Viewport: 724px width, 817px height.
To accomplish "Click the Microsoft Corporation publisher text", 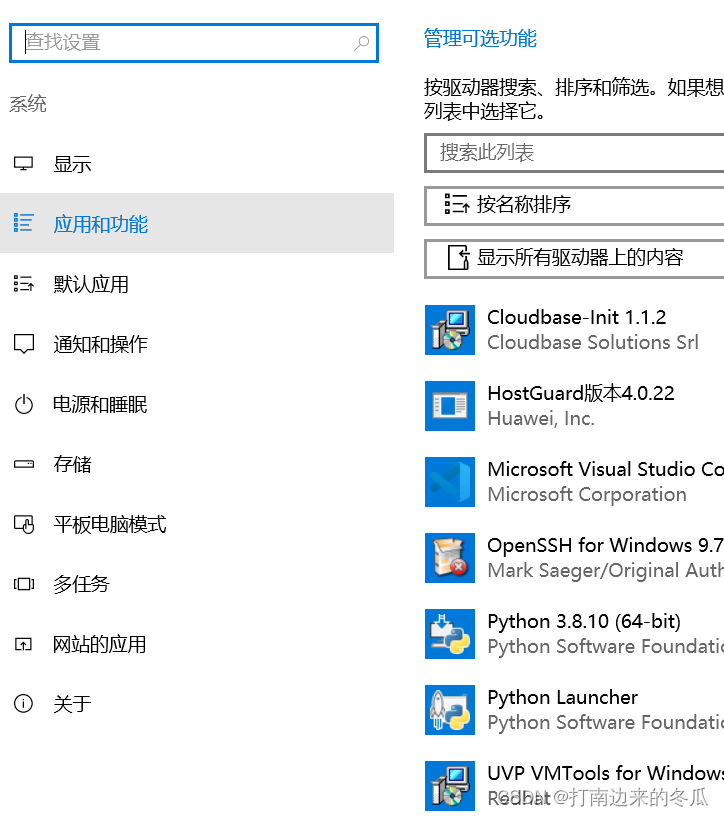I will (587, 494).
